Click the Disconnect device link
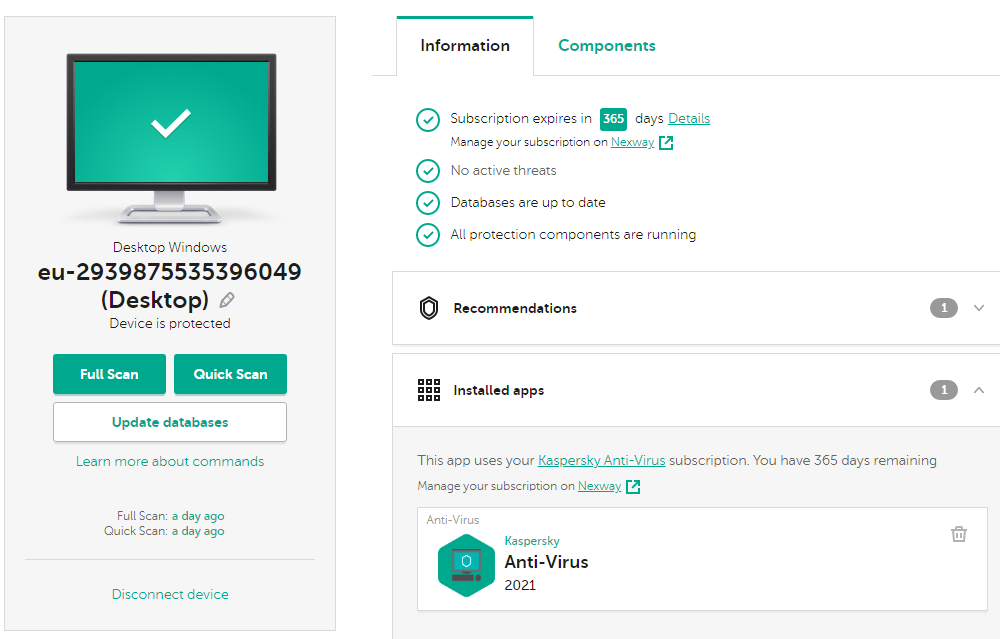 (170, 594)
